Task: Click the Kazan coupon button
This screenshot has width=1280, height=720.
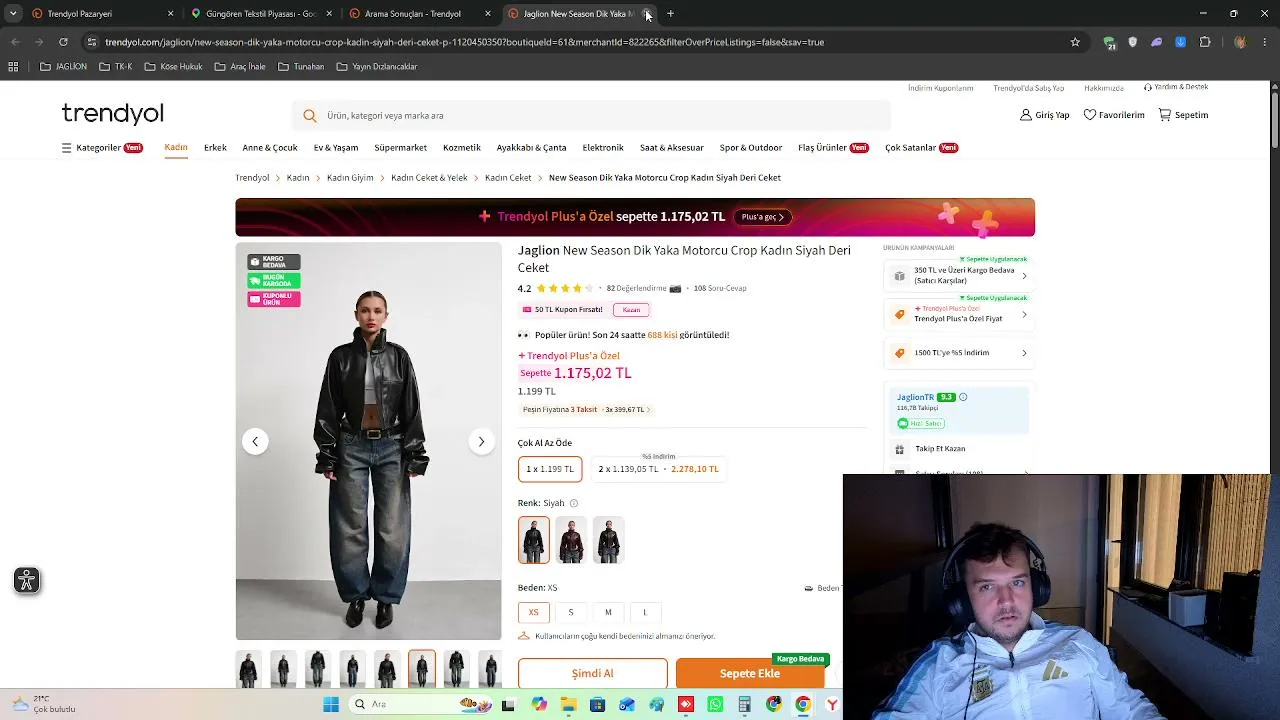Action: (631, 310)
